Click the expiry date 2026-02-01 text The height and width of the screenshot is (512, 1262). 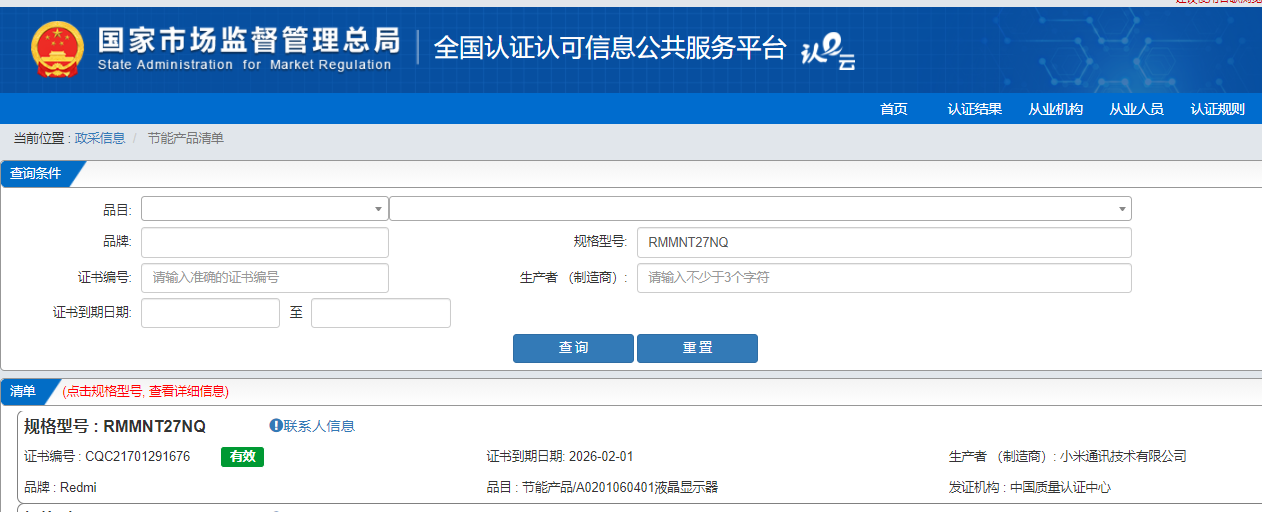pyautogui.click(x=601, y=457)
